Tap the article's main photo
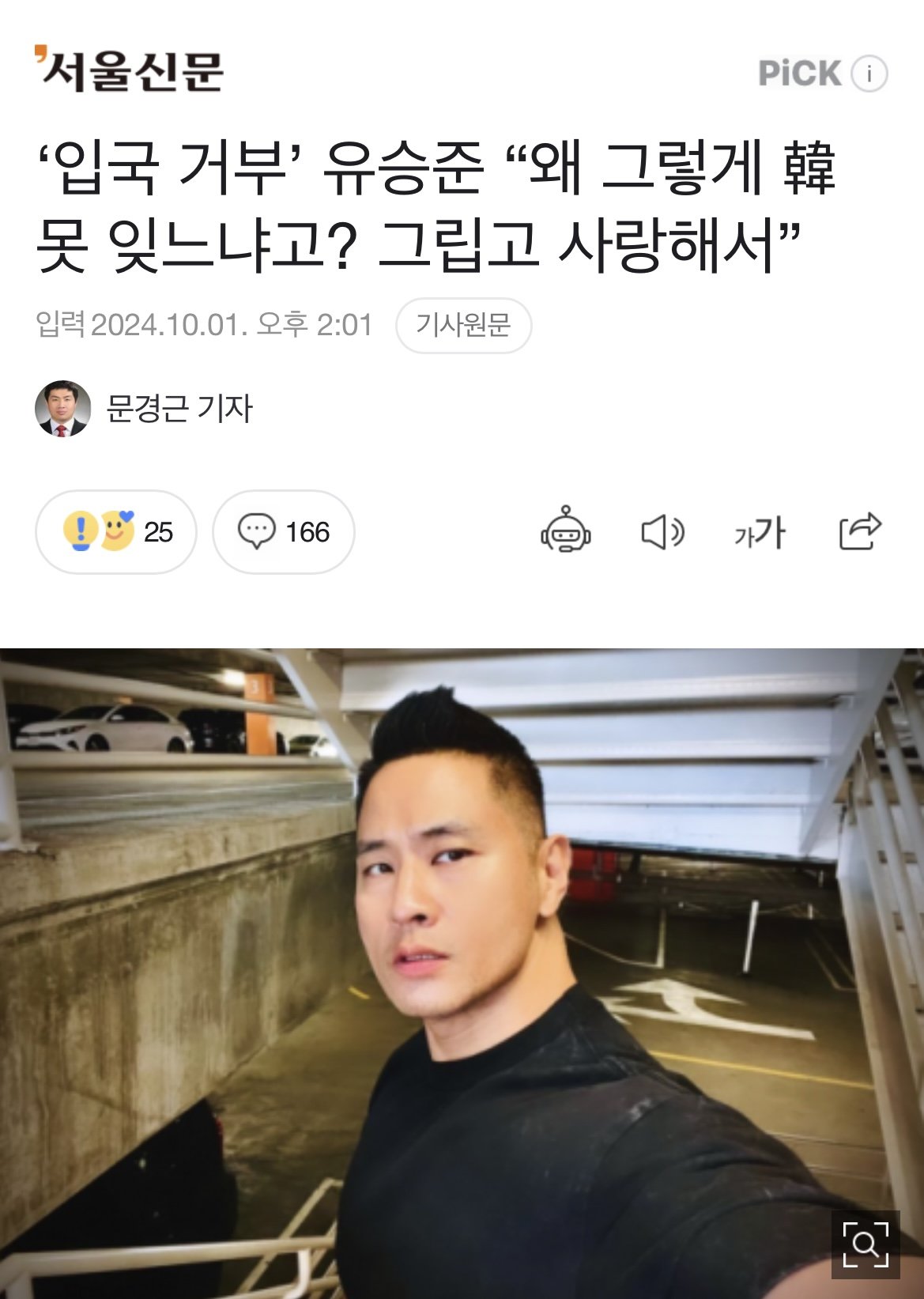 point(462,973)
